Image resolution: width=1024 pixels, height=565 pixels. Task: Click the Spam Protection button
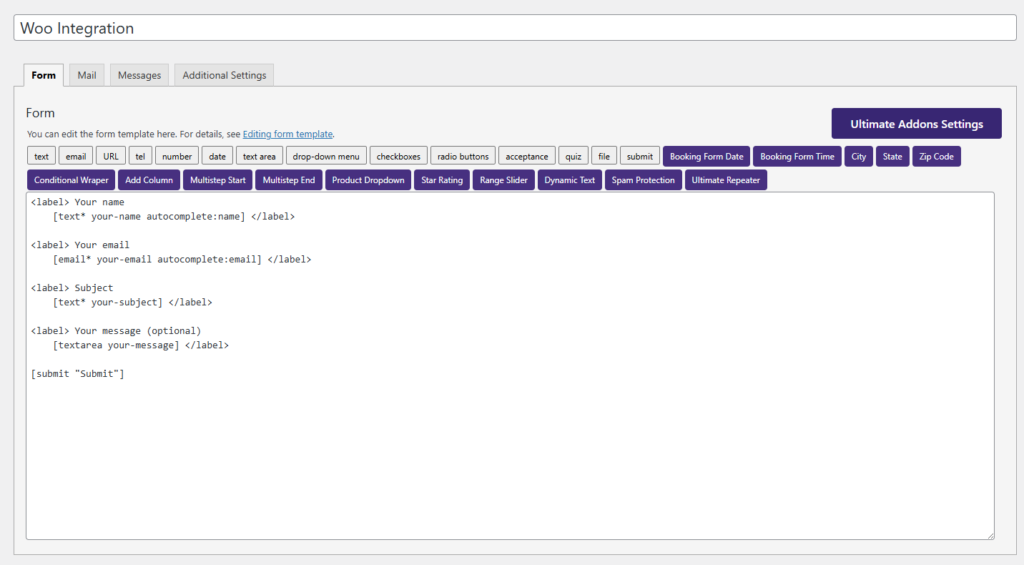point(643,180)
